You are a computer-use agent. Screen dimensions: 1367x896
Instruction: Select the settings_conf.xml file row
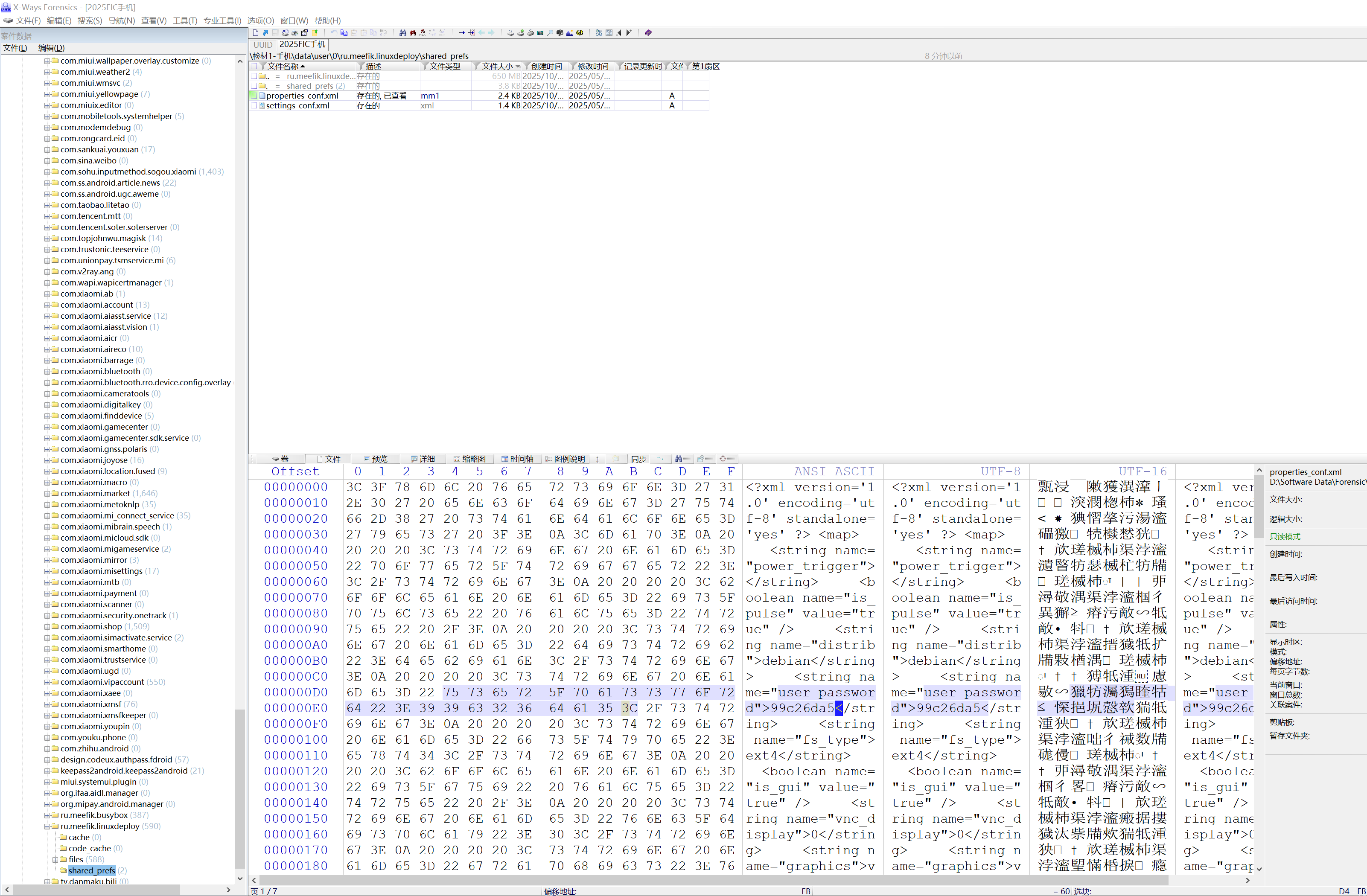(297, 106)
